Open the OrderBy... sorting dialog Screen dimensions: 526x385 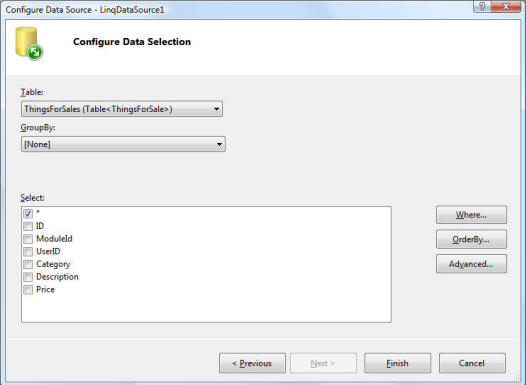coord(471,239)
